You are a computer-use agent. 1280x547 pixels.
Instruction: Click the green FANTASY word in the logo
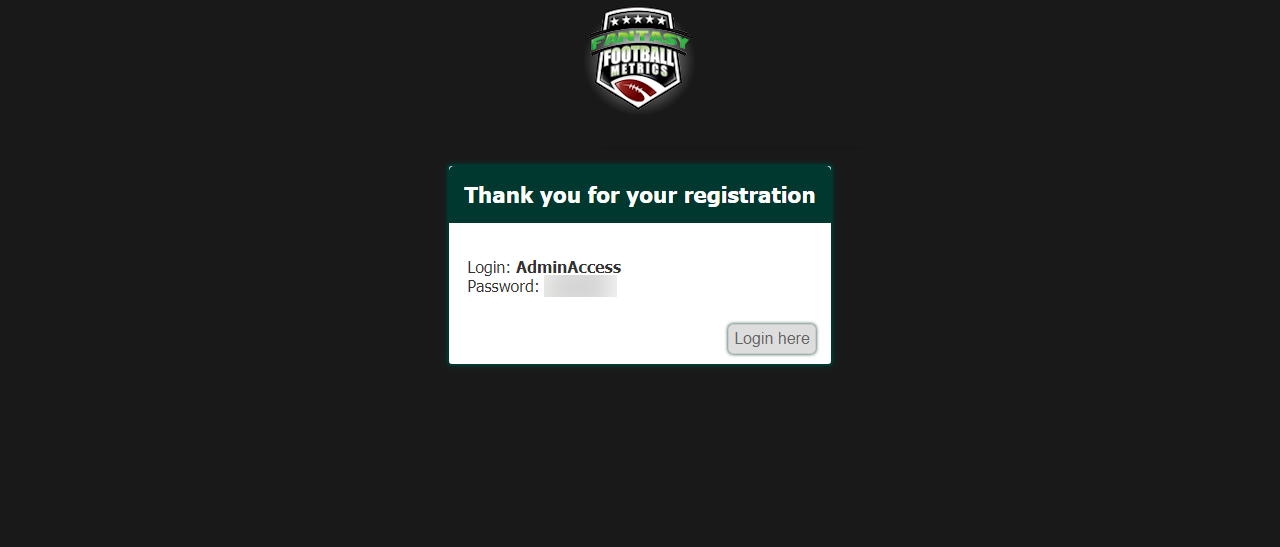coord(640,40)
